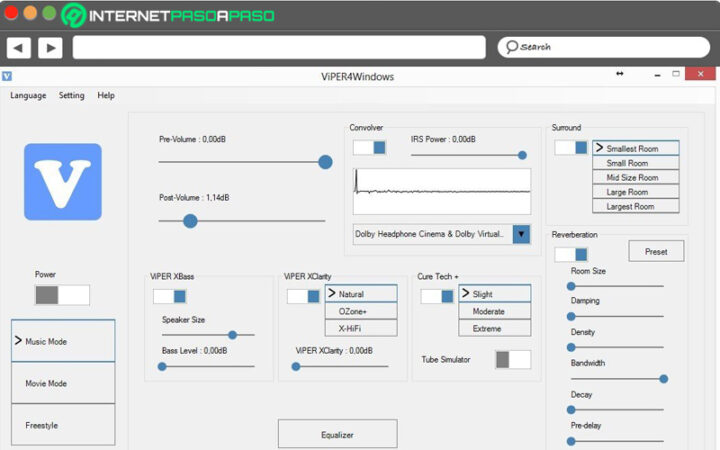Toggle the Convolver switch
The height and width of the screenshot is (450, 720).
pos(369,148)
